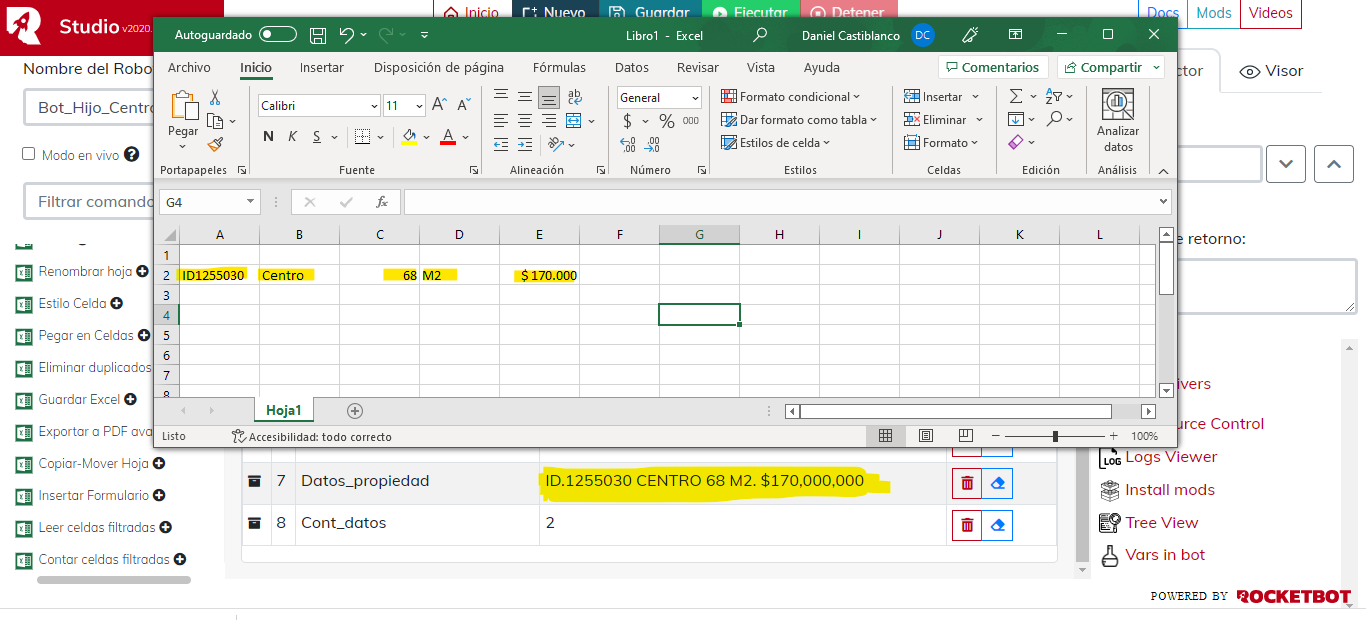Open the Fórmulas ribbon tab

[x=559, y=68]
